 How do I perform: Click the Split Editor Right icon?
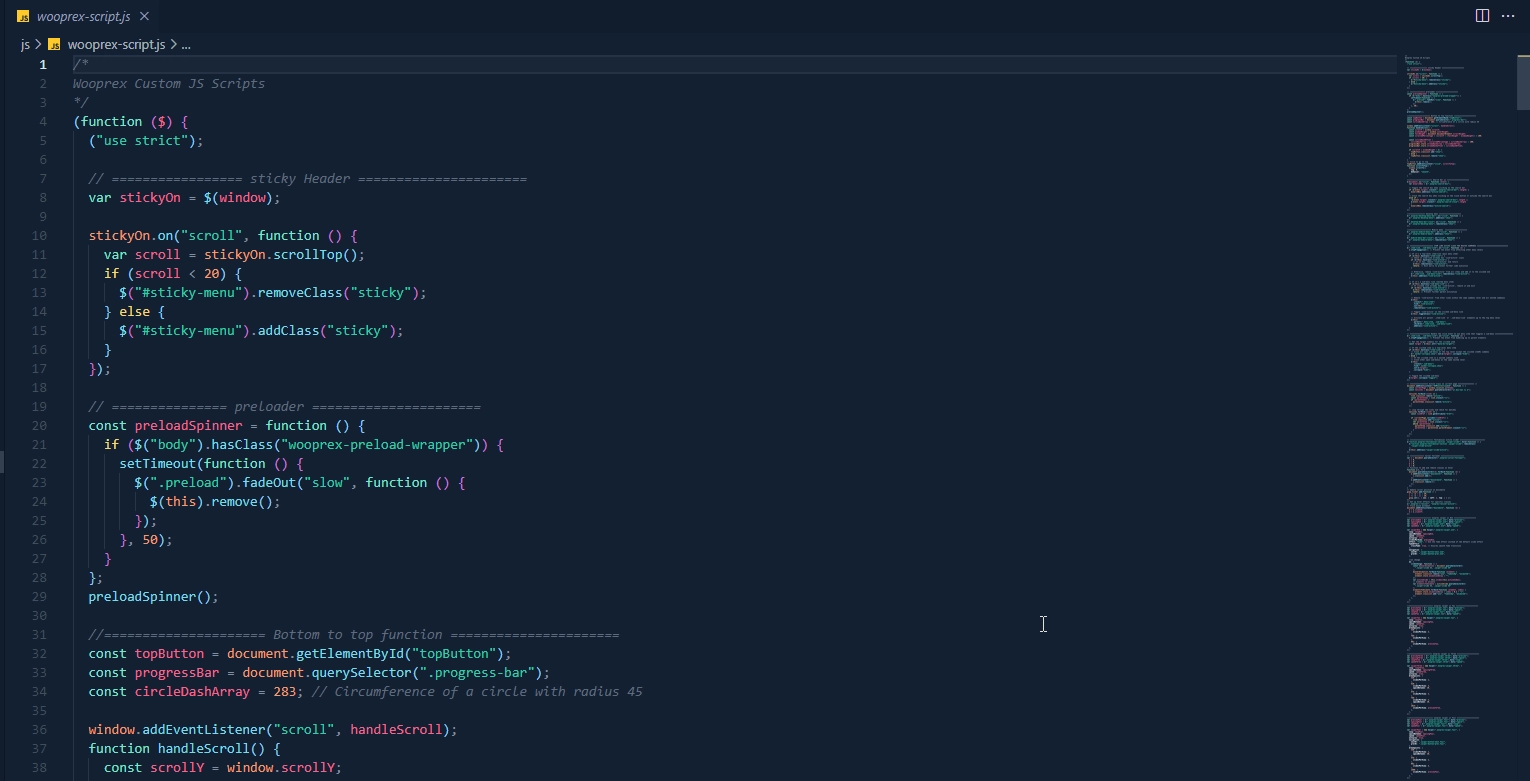click(1482, 16)
